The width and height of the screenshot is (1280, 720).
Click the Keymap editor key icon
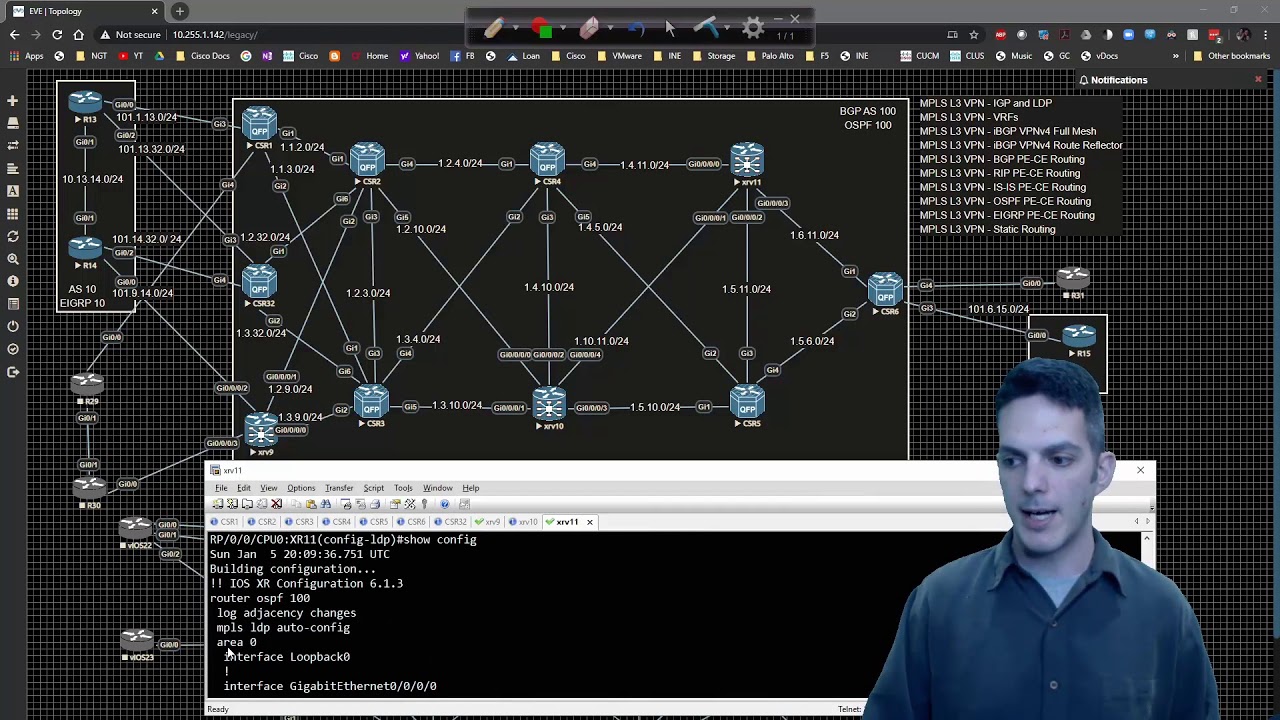click(424, 504)
